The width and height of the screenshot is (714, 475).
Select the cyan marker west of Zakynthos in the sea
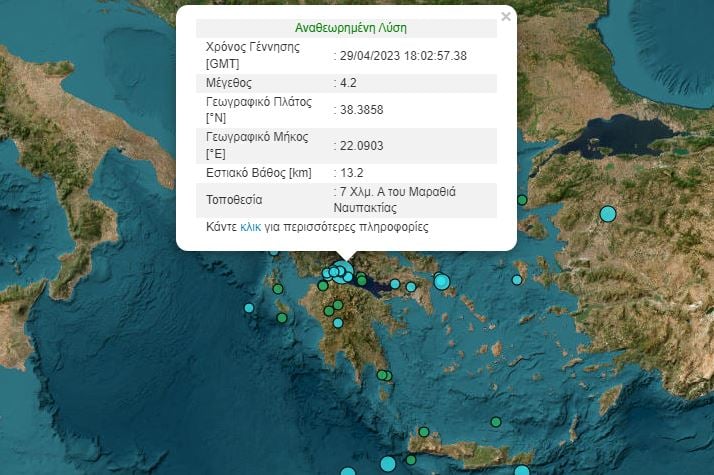pyautogui.click(x=249, y=308)
